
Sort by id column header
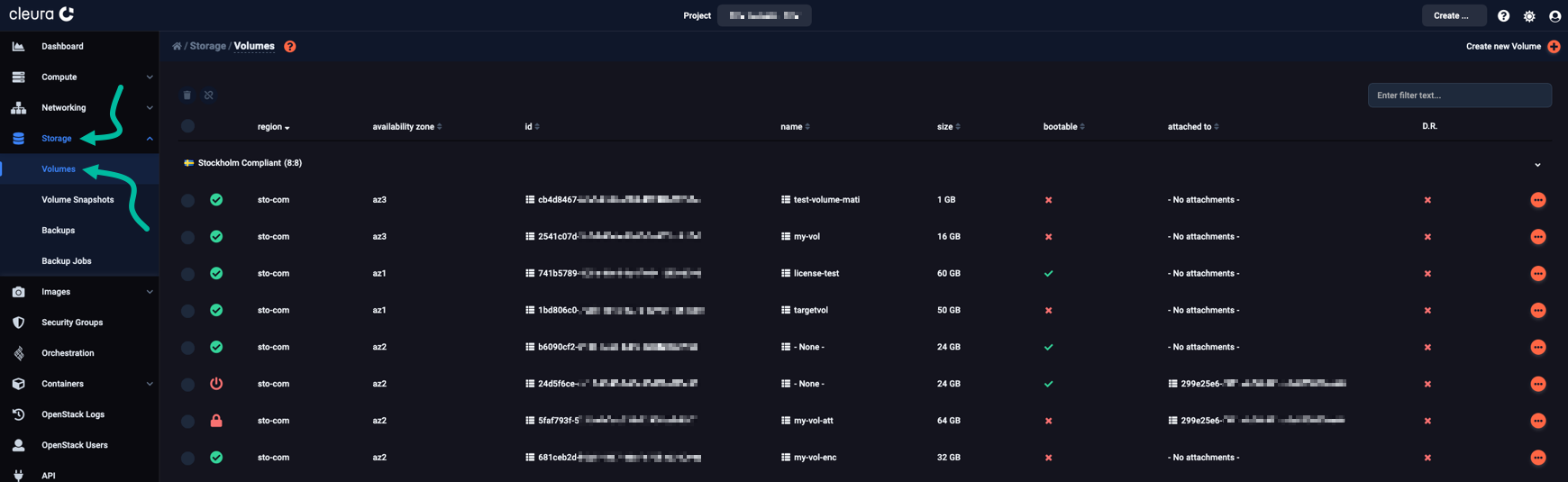click(532, 127)
